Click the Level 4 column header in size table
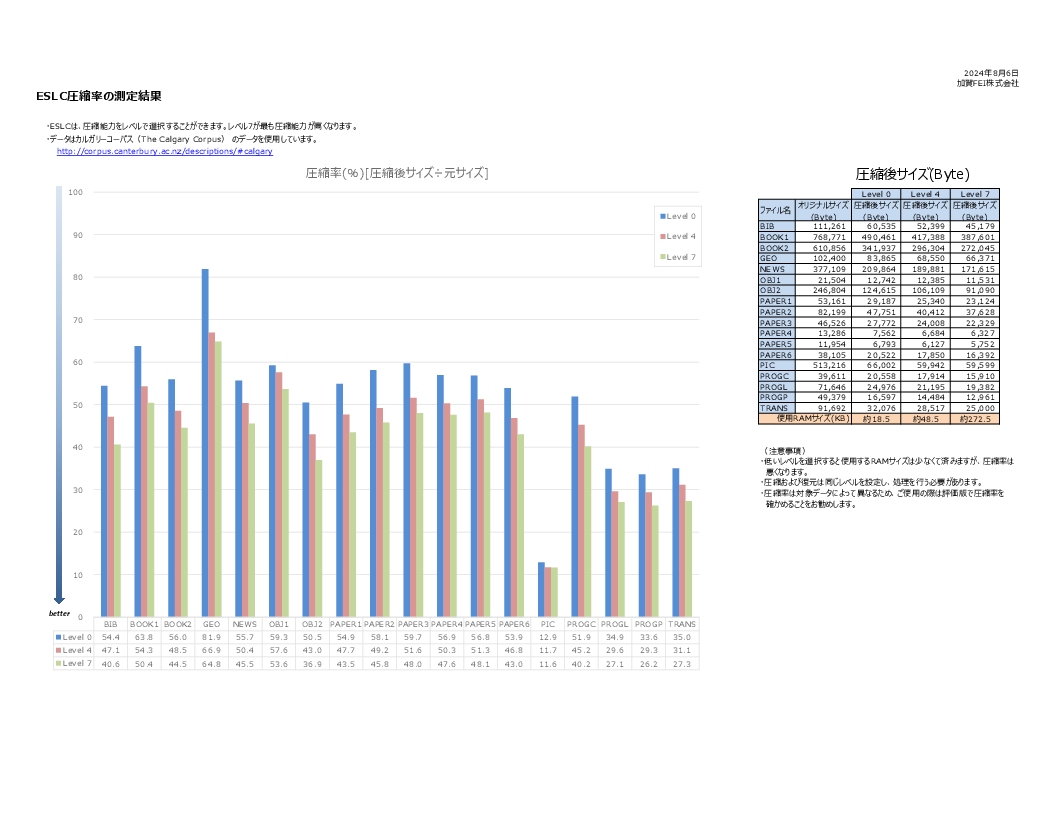1056x816 pixels. [925, 193]
